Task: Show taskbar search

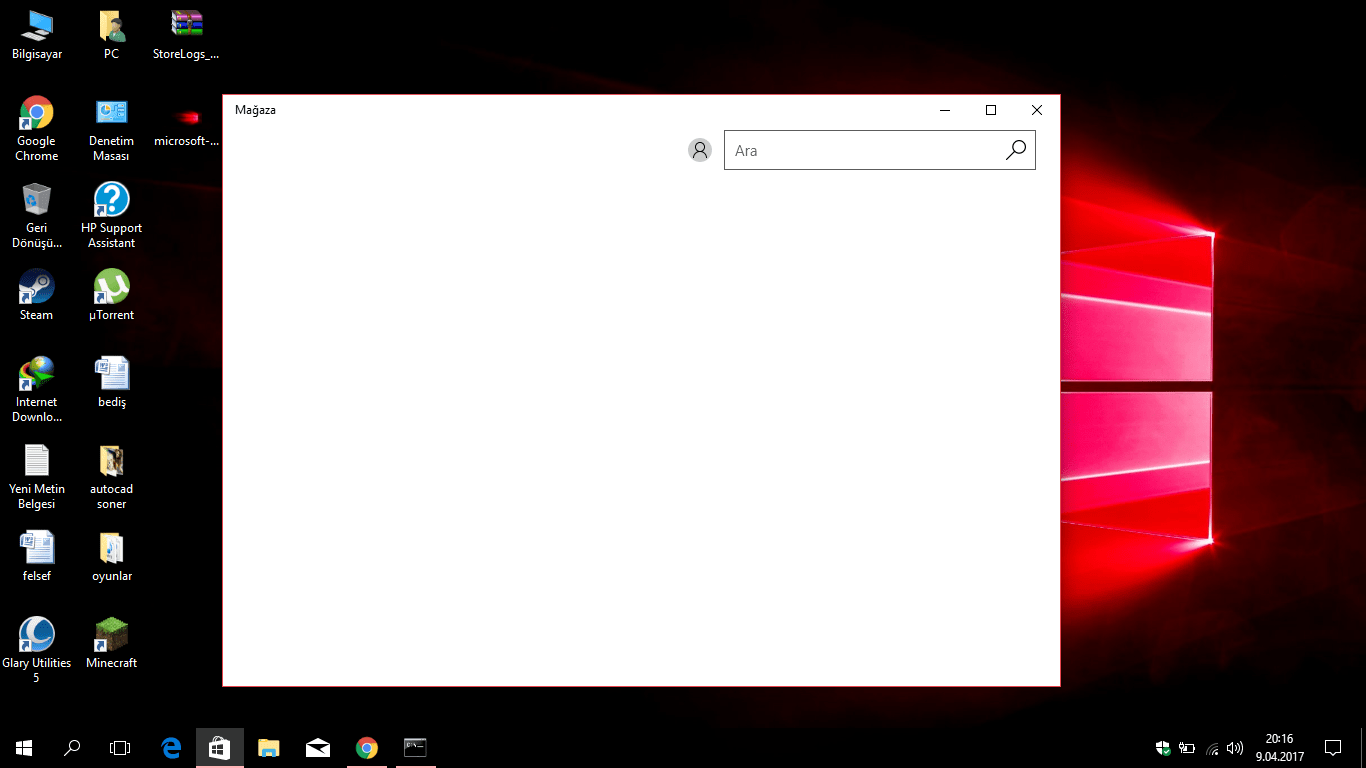Action: (x=71, y=747)
